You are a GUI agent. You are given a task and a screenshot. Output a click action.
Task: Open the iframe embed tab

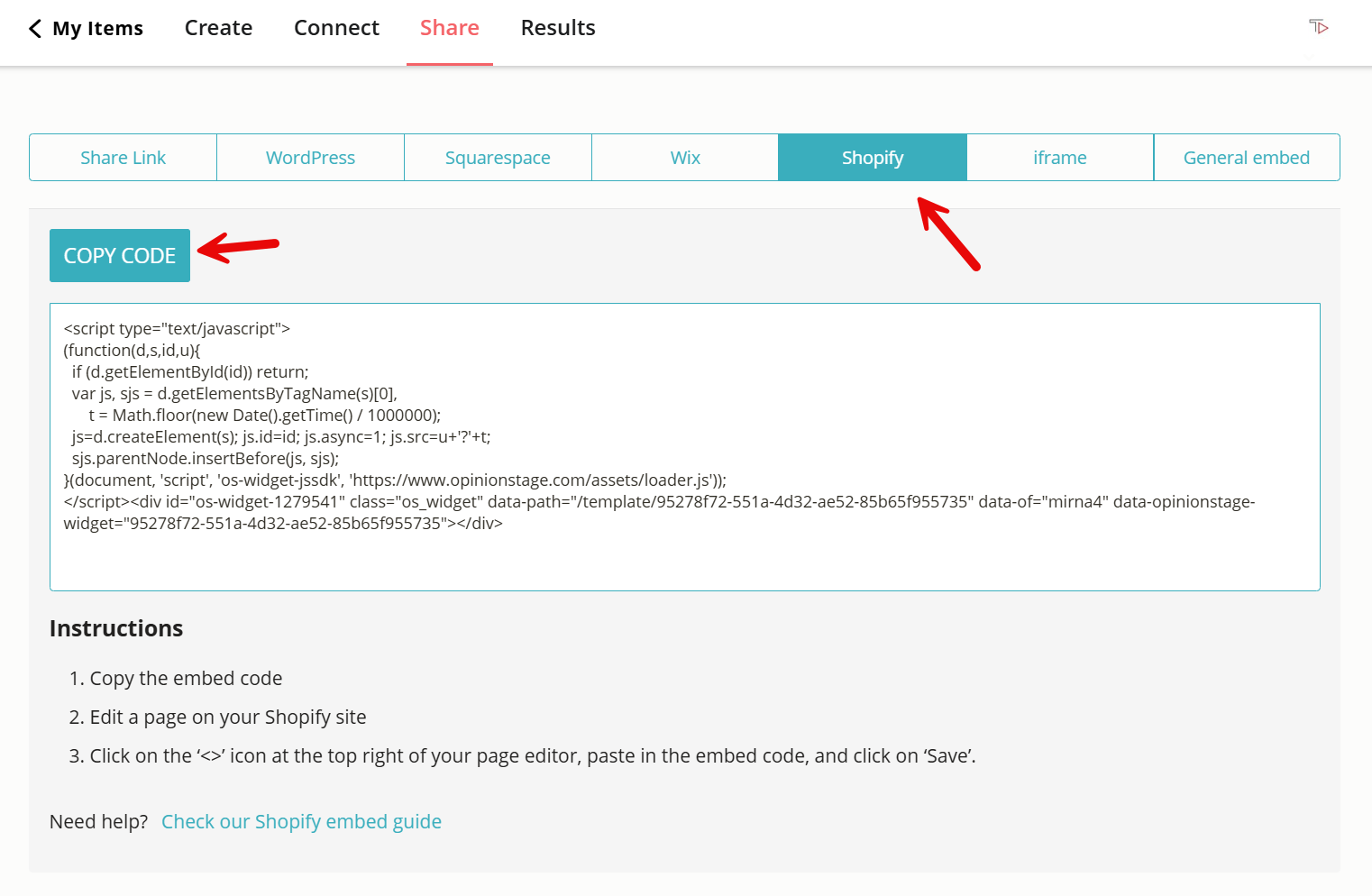coord(1059,157)
